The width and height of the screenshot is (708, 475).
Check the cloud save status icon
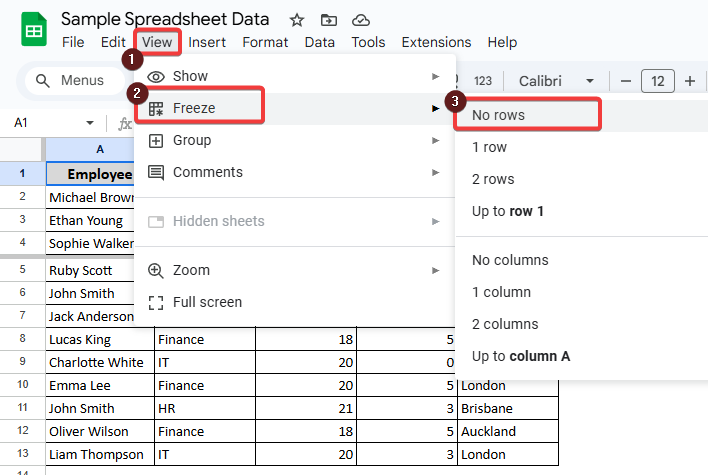[361, 20]
